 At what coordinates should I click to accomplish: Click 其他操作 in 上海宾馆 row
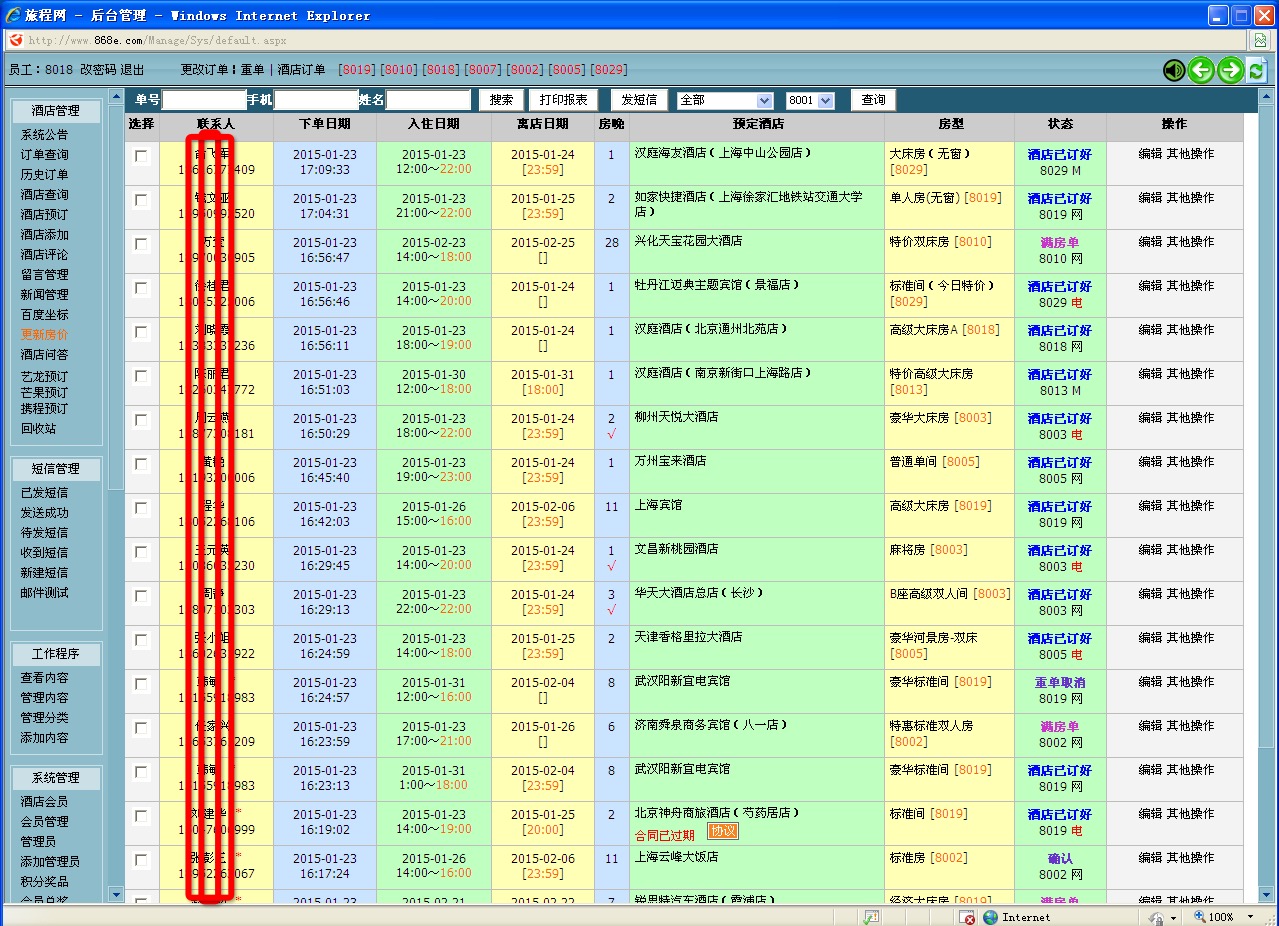click(1191, 506)
